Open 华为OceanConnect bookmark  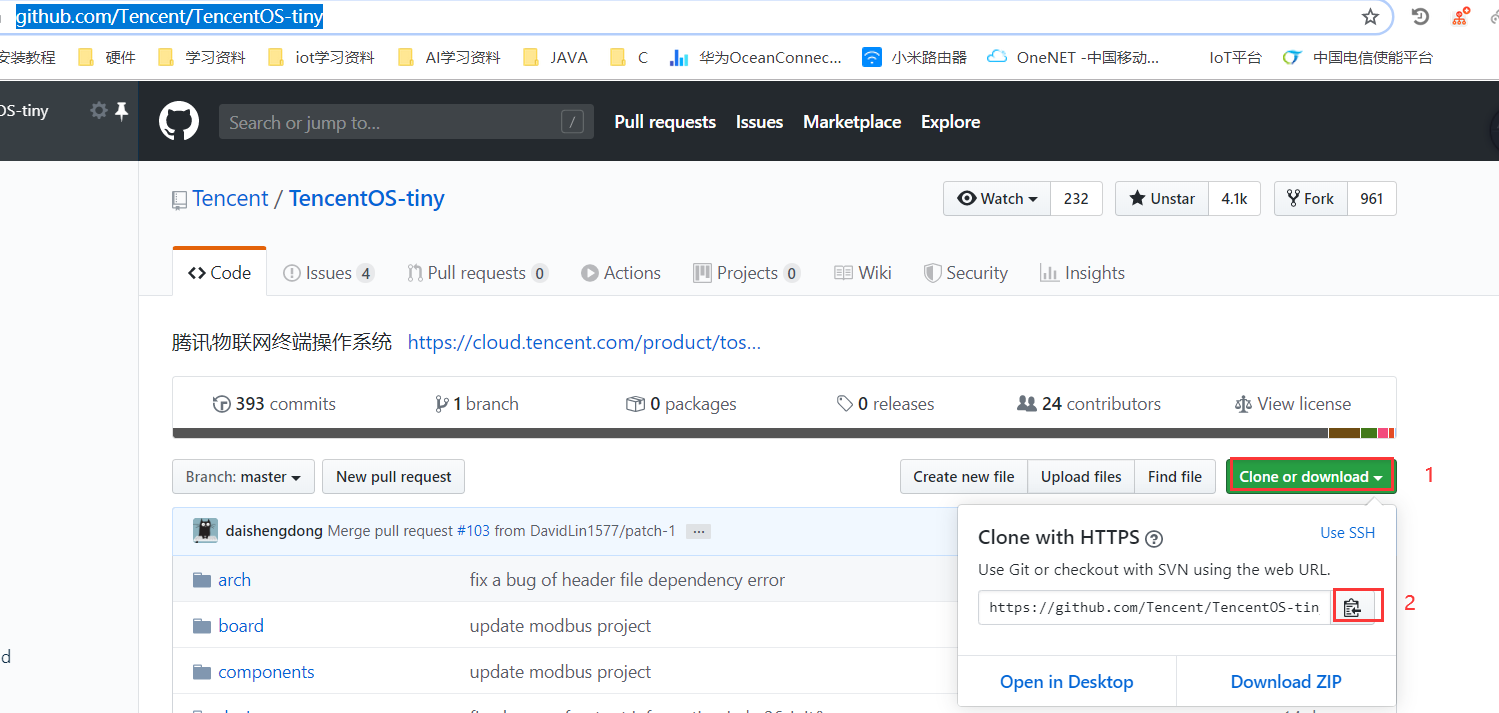(x=756, y=57)
